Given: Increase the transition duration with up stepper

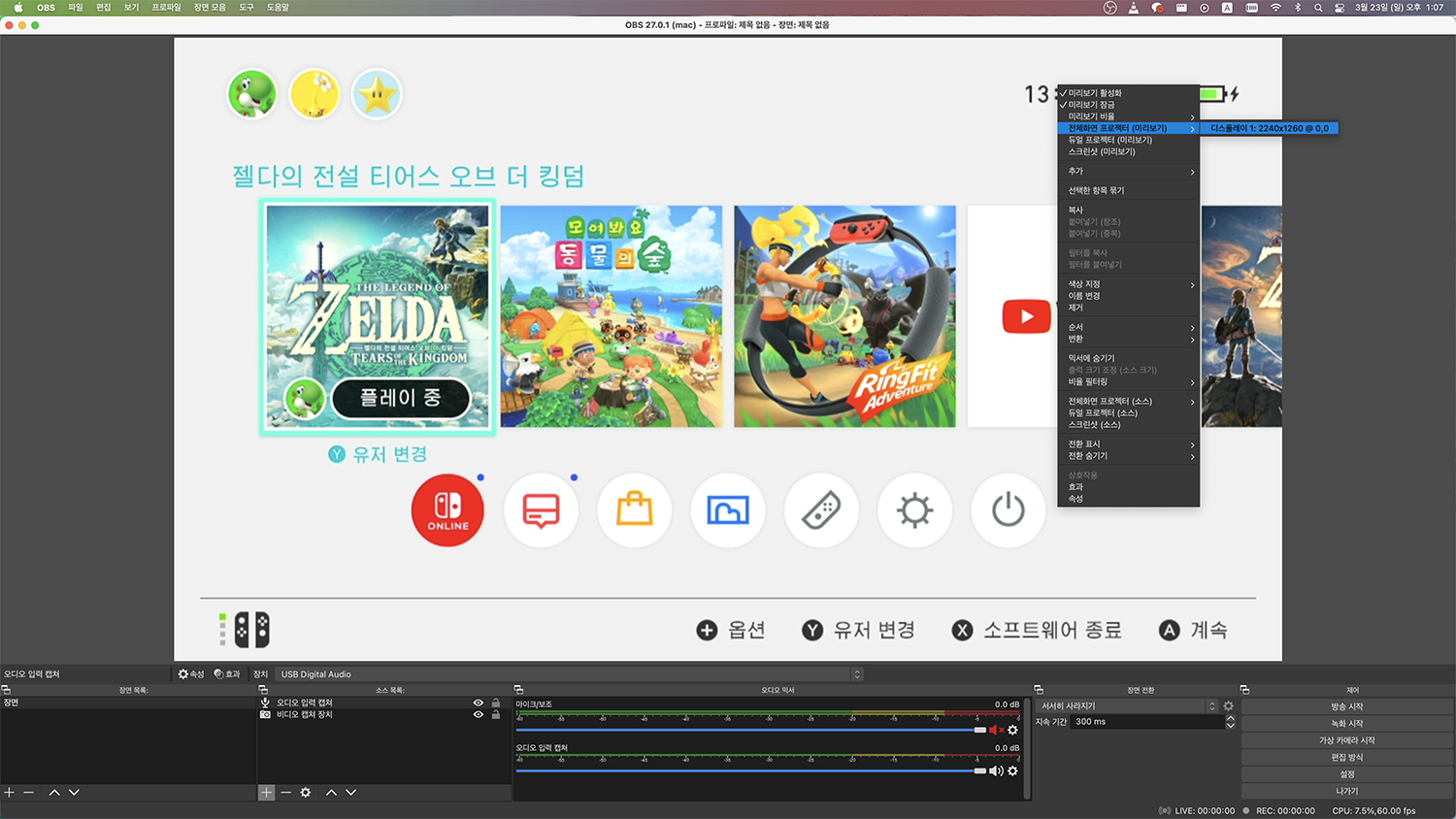Looking at the screenshot, I should coord(1231,718).
